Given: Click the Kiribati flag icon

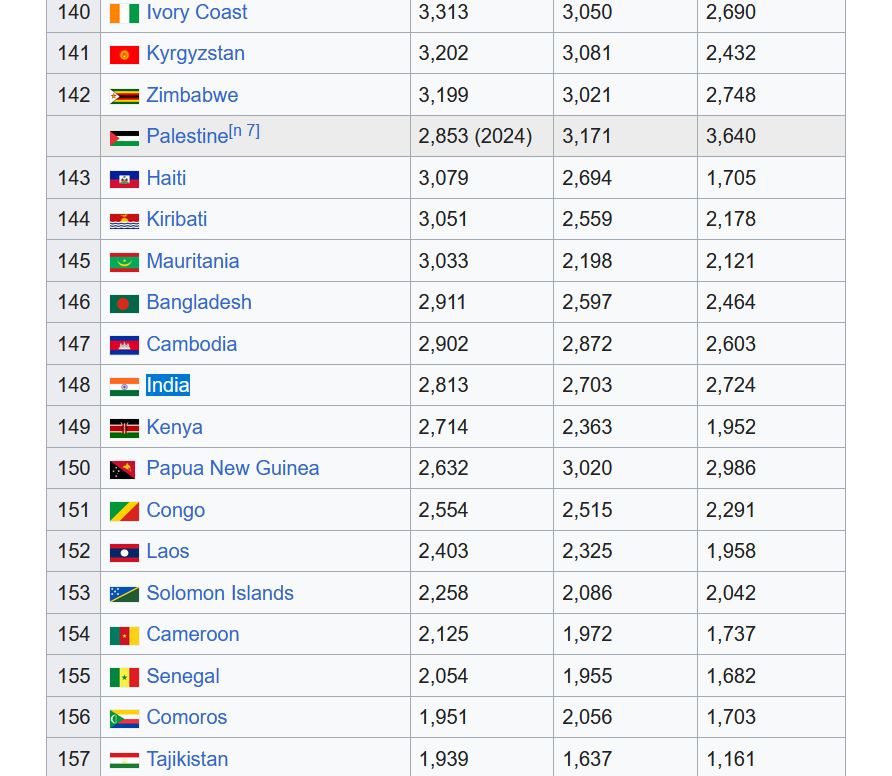Looking at the screenshot, I should click(x=124, y=221).
